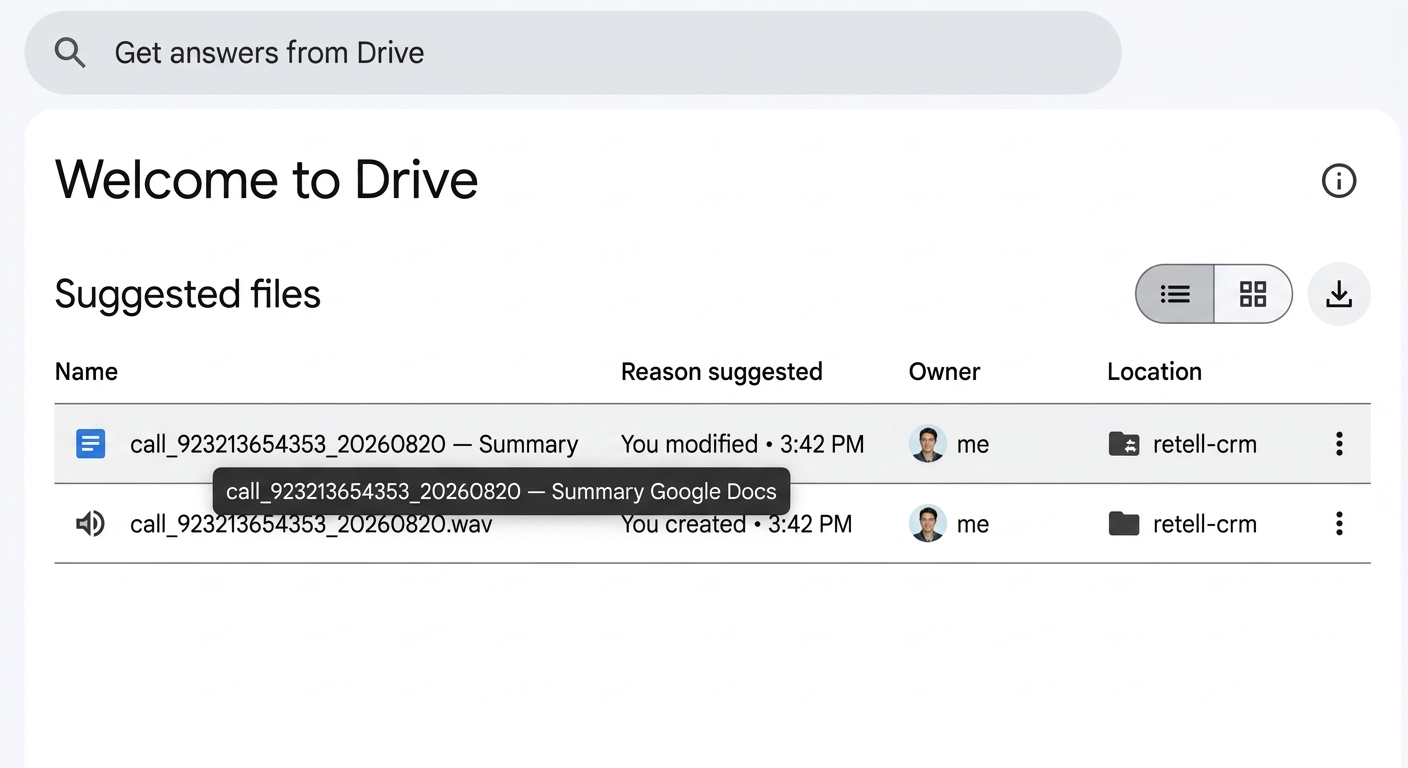Click 'You modified • 3:42 PM' text

[x=742, y=444]
